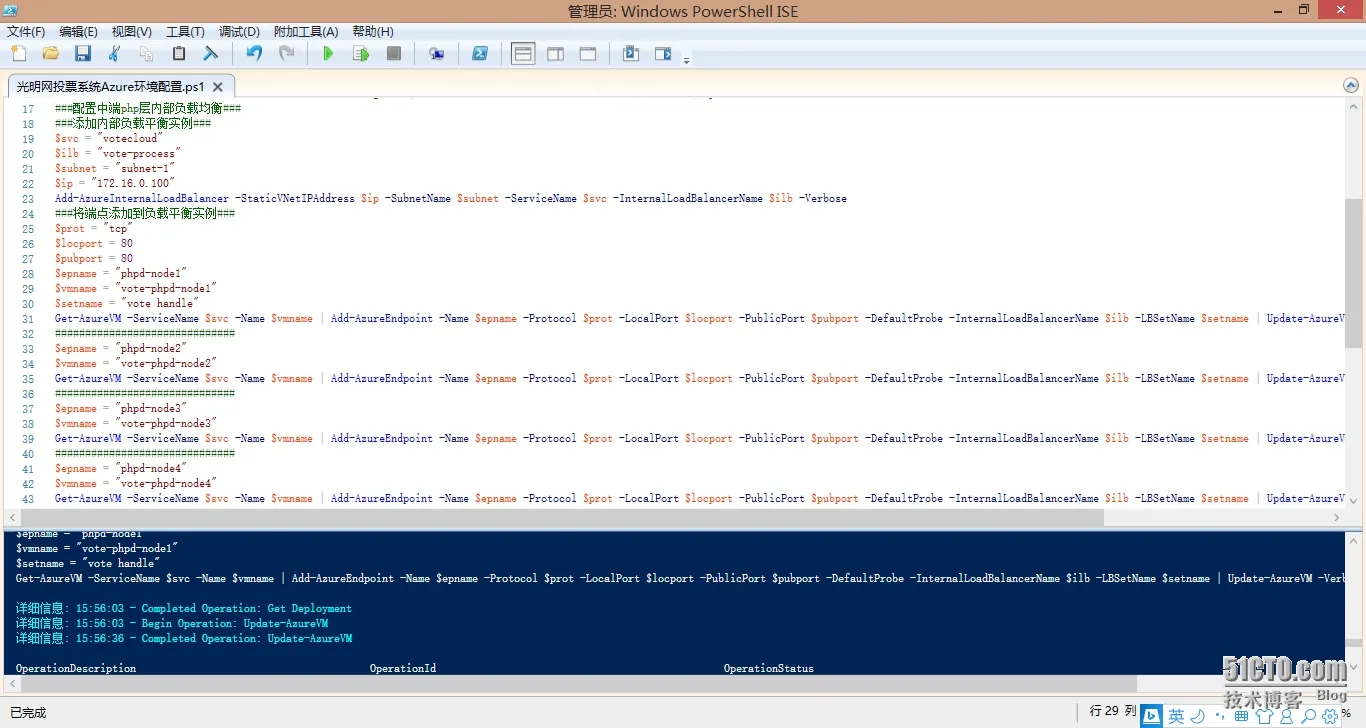This screenshot has width=1366, height=728.
Task: Open new remote PowerShell tab
Action: [436, 54]
